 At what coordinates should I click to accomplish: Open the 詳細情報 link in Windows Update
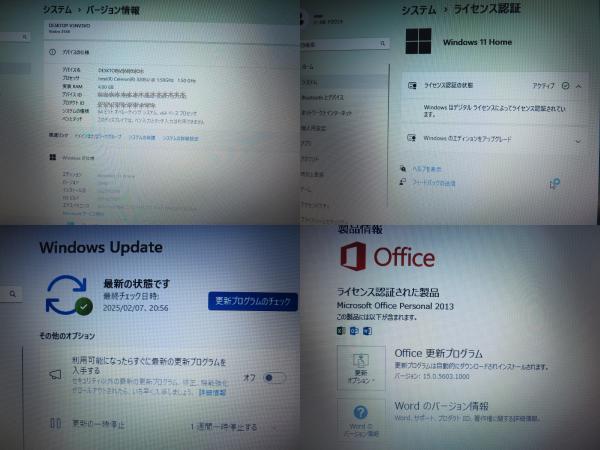212,392
